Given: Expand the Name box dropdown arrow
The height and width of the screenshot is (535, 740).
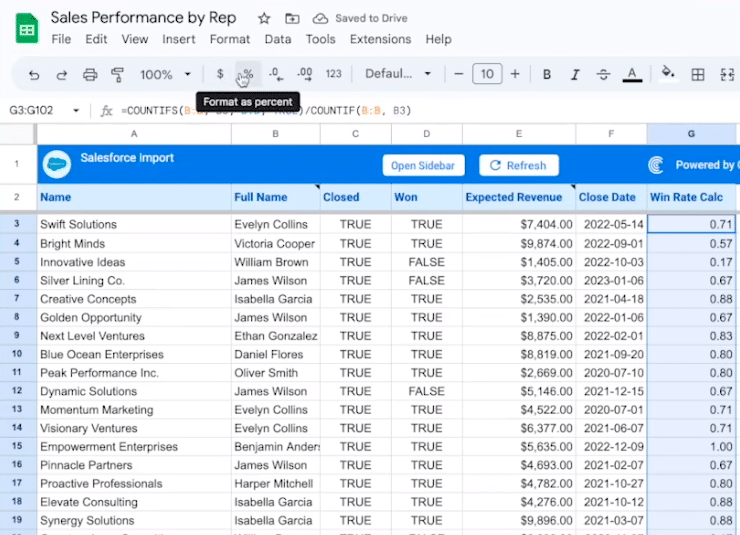Looking at the screenshot, I should [x=76, y=110].
